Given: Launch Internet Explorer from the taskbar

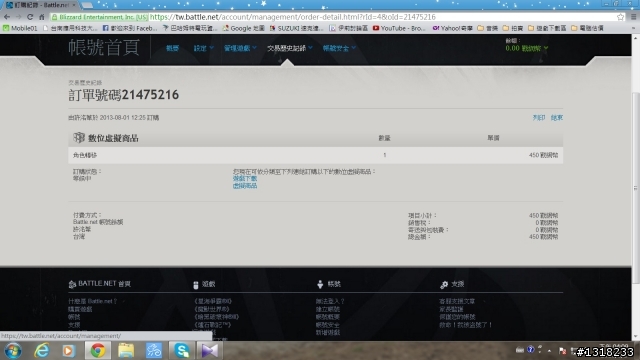Looking at the screenshot, I should click(x=41, y=351).
